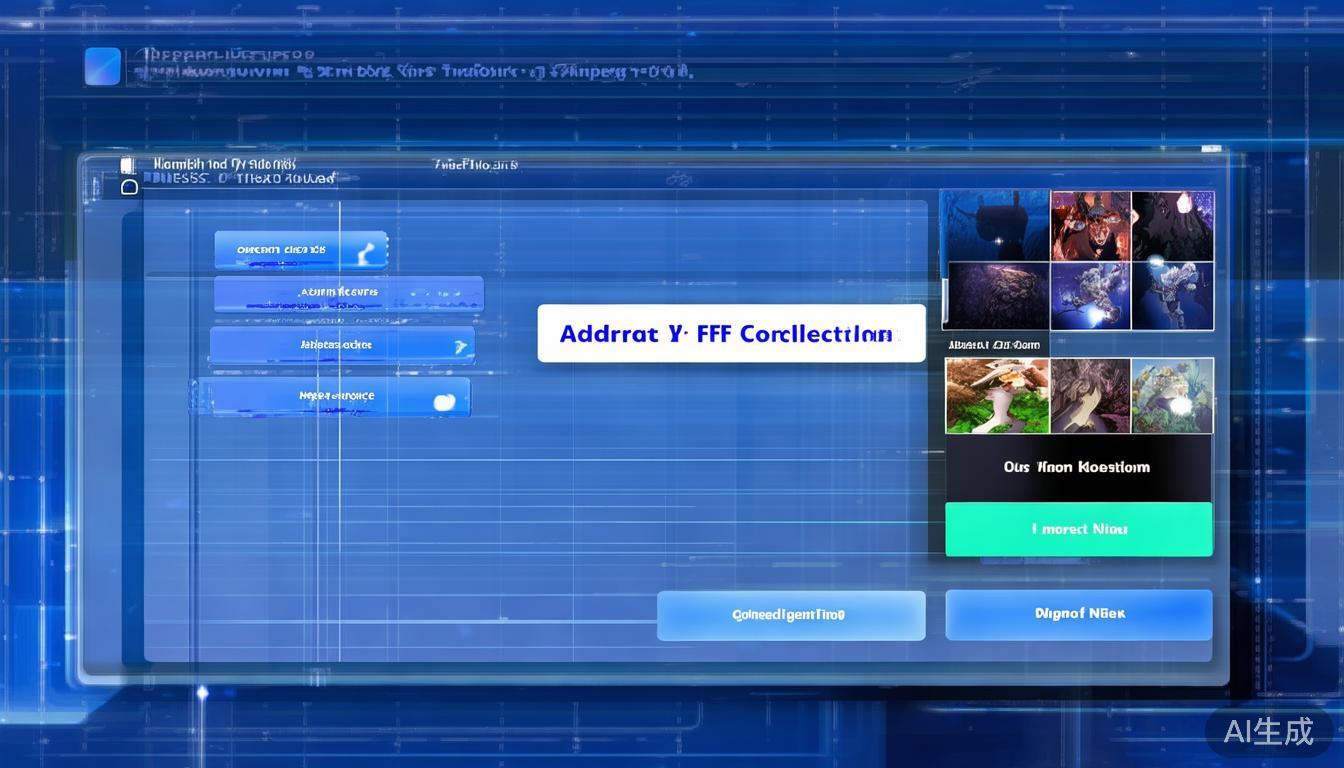
Task: Open the top-right dark crystal thumbnail
Action: (1172, 226)
